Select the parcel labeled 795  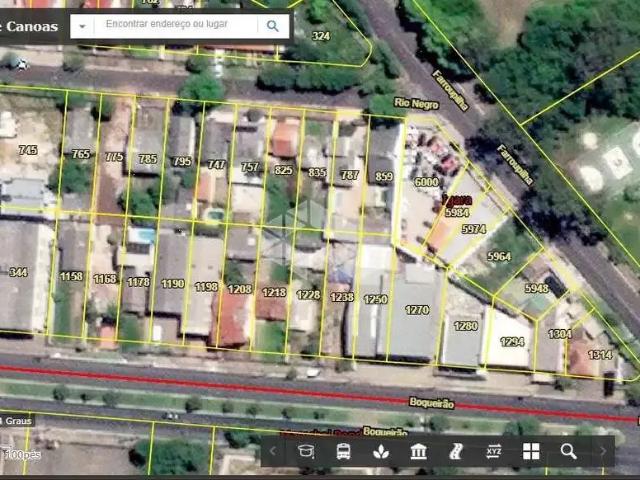tap(182, 161)
